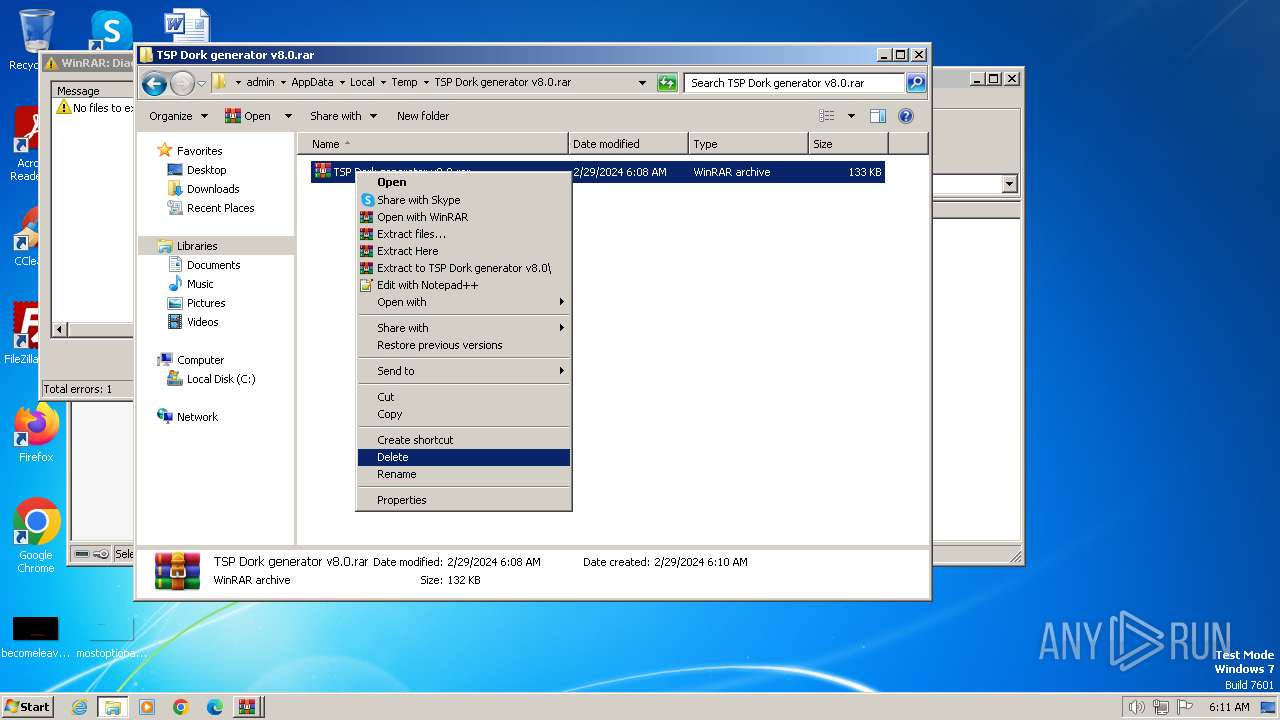Select Network in navigation pane
1280x720 pixels.
[197, 417]
